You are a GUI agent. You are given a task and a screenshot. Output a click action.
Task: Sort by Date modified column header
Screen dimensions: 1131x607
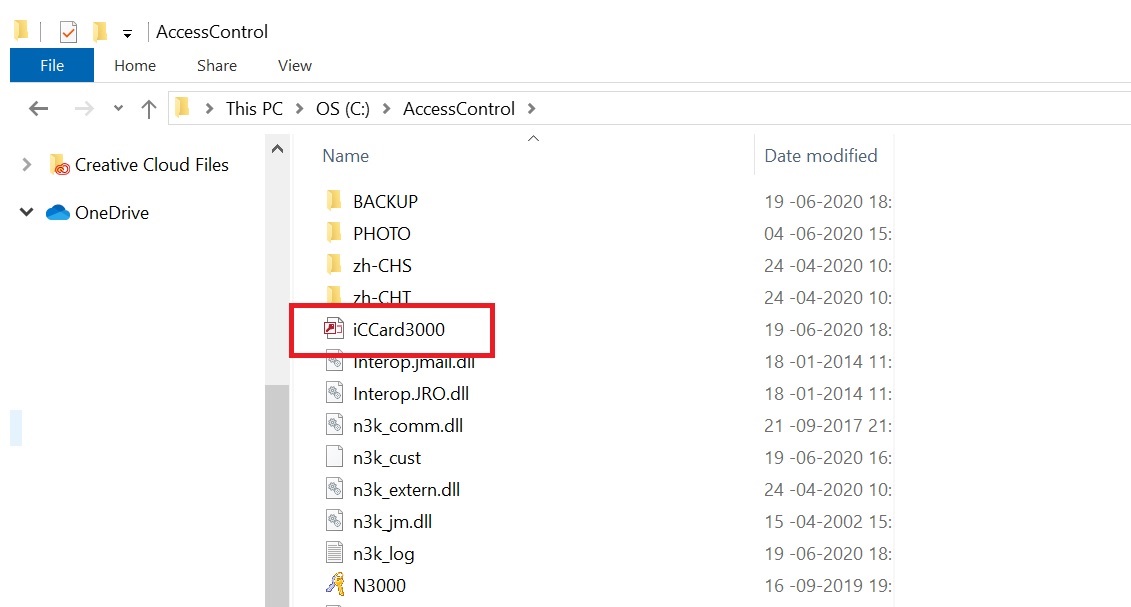point(820,156)
